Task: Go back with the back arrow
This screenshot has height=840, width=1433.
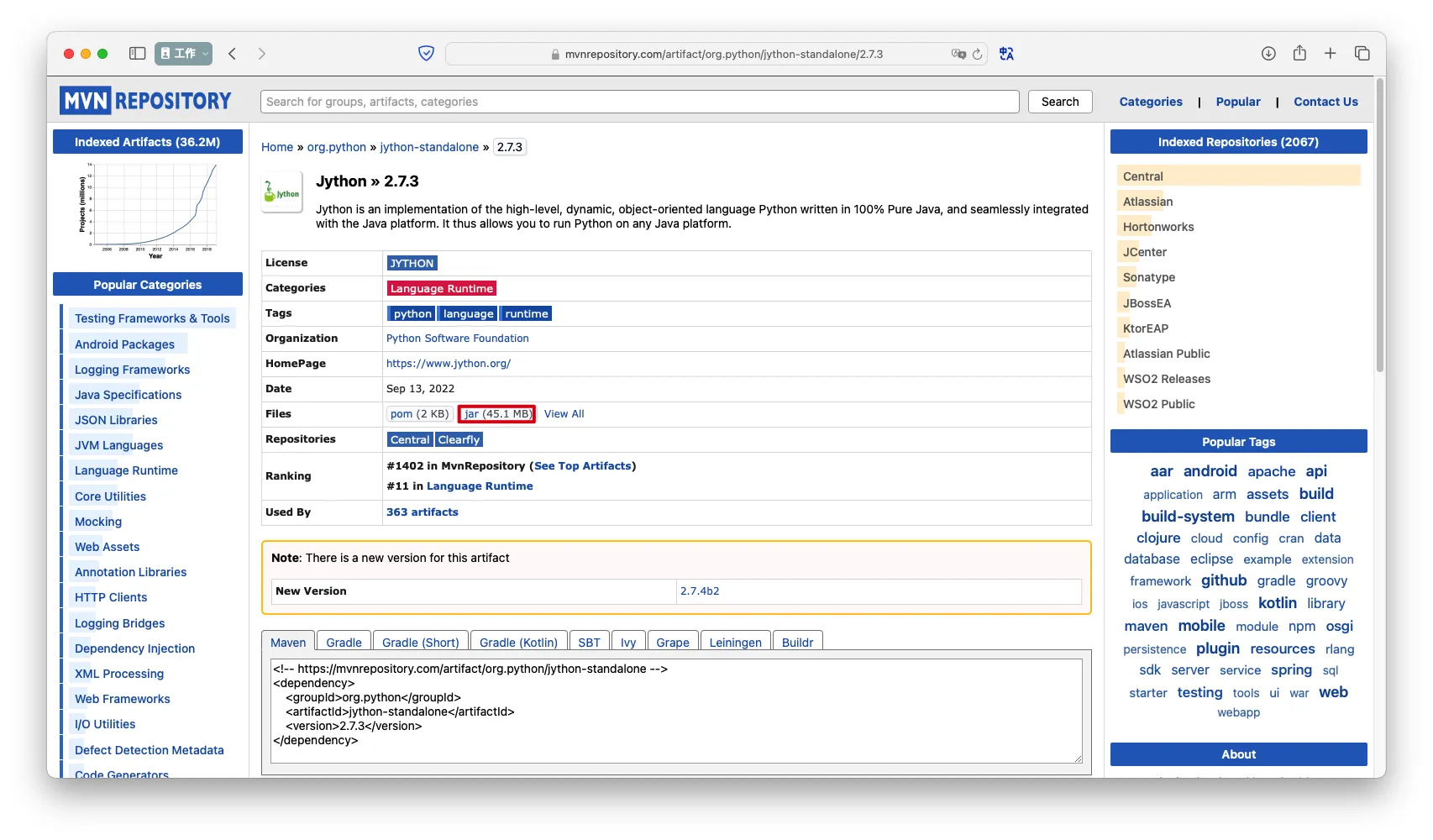Action: point(233,54)
